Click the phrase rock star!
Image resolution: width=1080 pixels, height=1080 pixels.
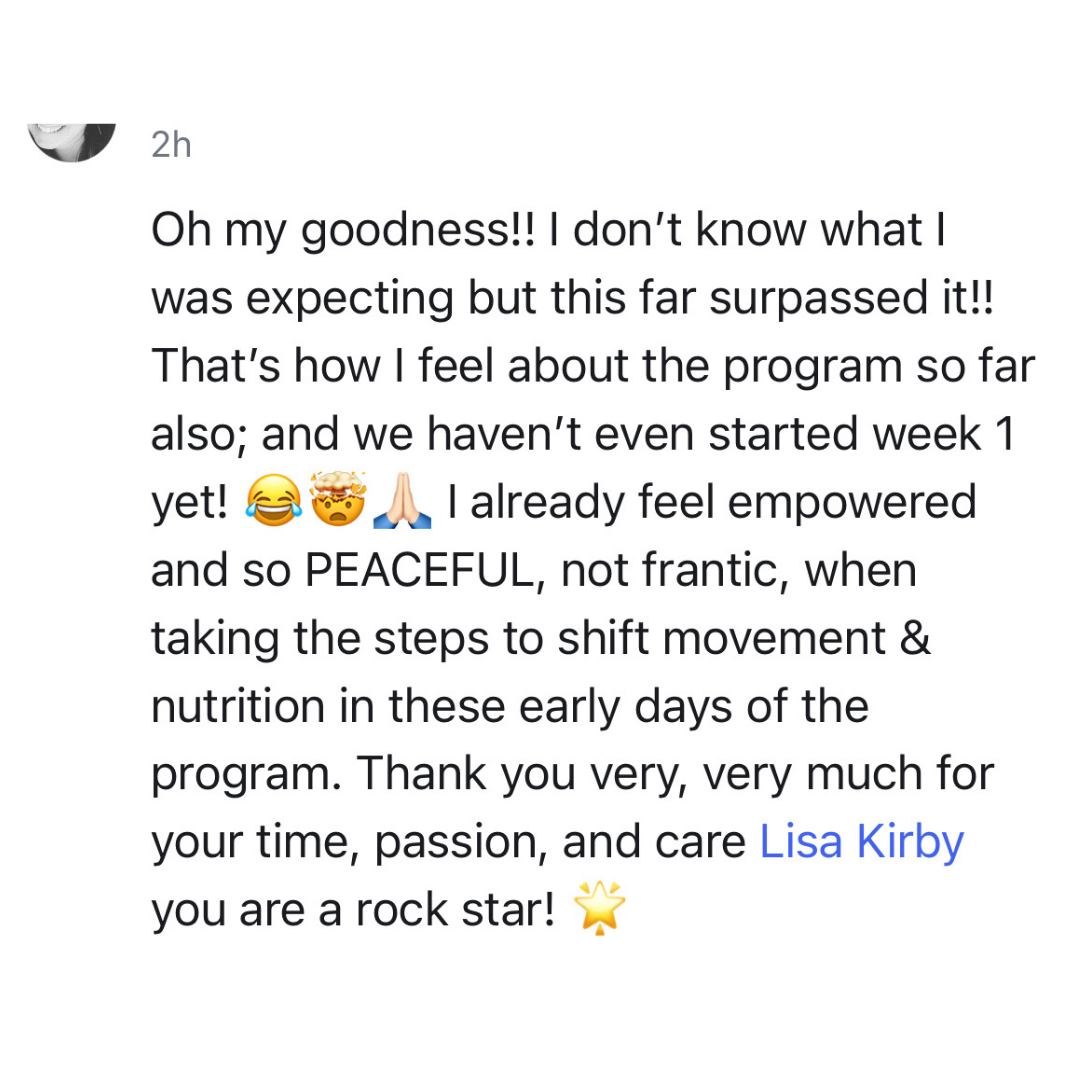[x=455, y=910]
